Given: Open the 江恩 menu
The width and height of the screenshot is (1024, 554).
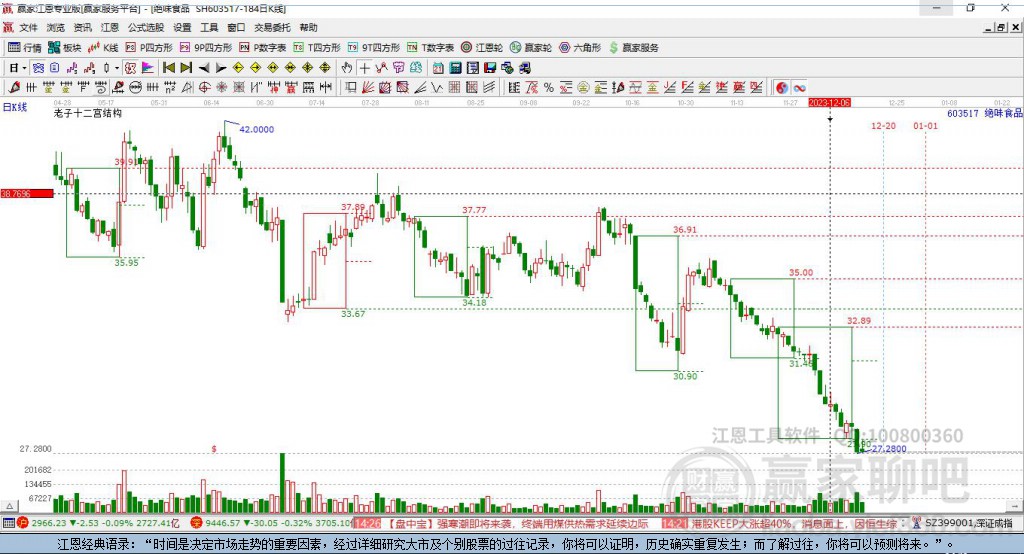Looking at the screenshot, I should point(110,27).
